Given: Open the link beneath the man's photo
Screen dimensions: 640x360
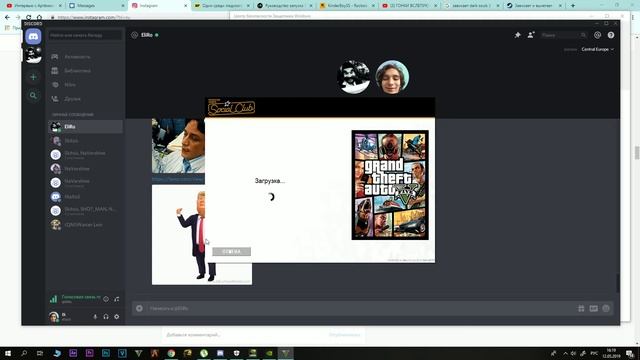Looking at the screenshot, I should pos(178,179).
